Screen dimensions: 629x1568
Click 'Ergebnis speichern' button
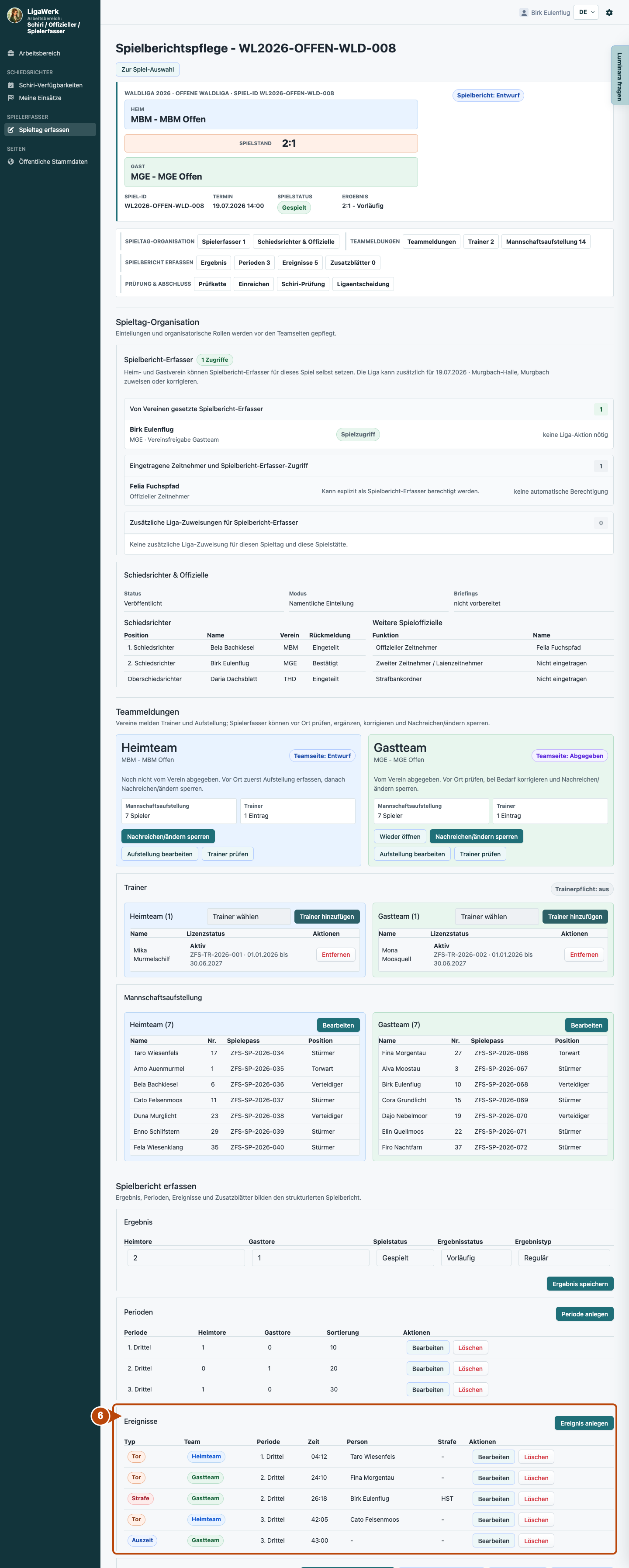pyautogui.click(x=580, y=1284)
